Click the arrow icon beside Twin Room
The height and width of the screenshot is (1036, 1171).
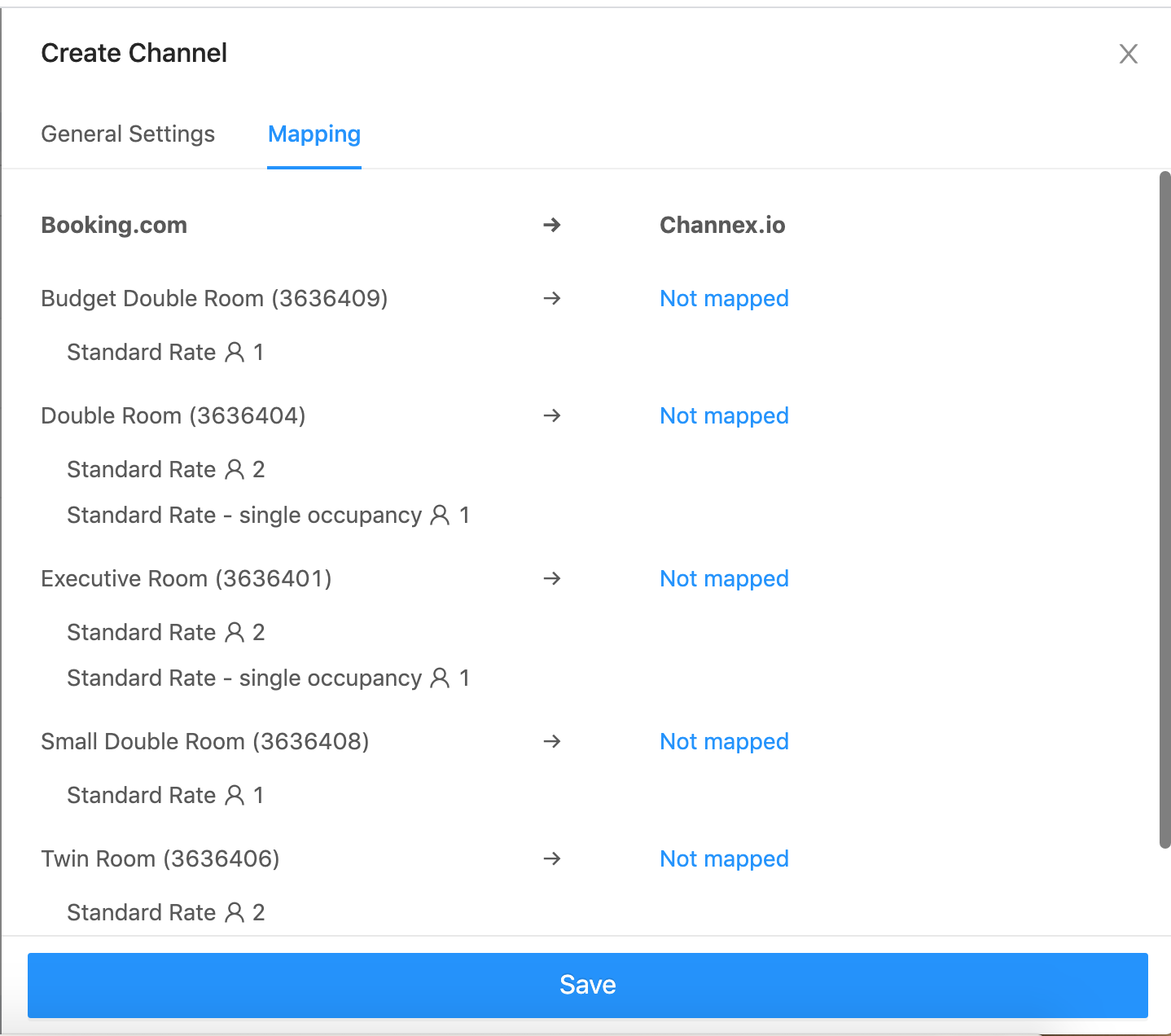click(x=552, y=858)
